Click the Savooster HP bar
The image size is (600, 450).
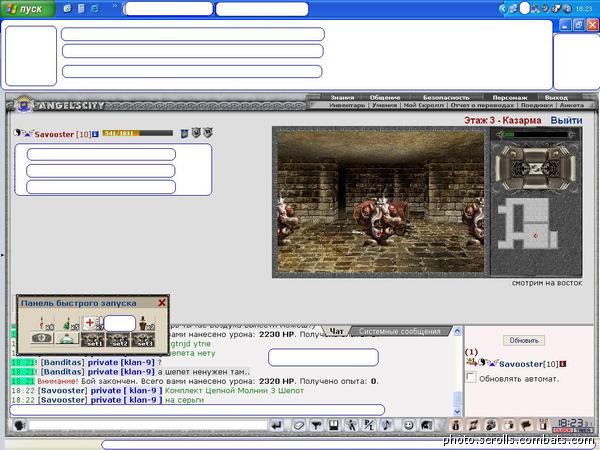[x=137, y=133]
